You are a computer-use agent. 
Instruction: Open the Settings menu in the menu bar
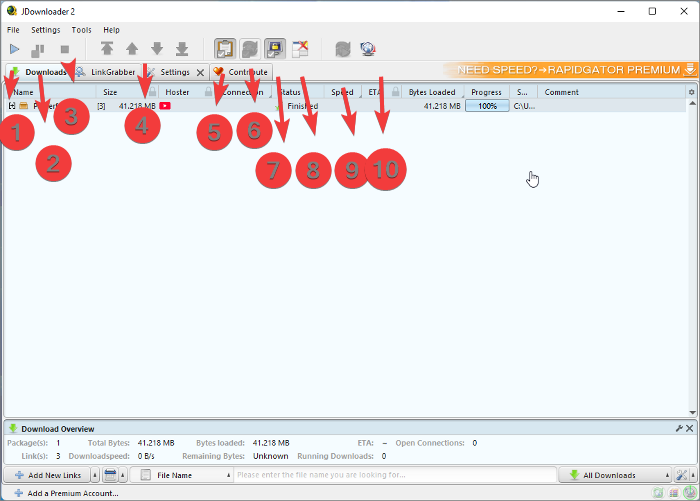46,30
